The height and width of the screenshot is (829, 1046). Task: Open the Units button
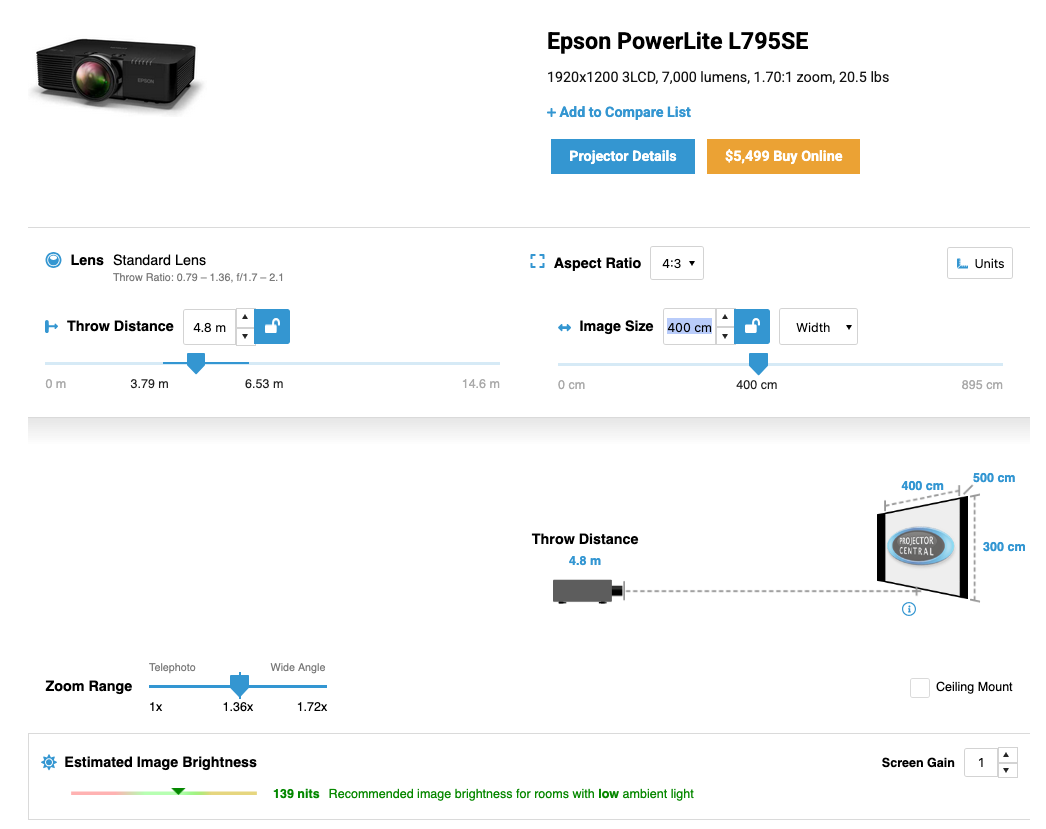click(x=980, y=263)
